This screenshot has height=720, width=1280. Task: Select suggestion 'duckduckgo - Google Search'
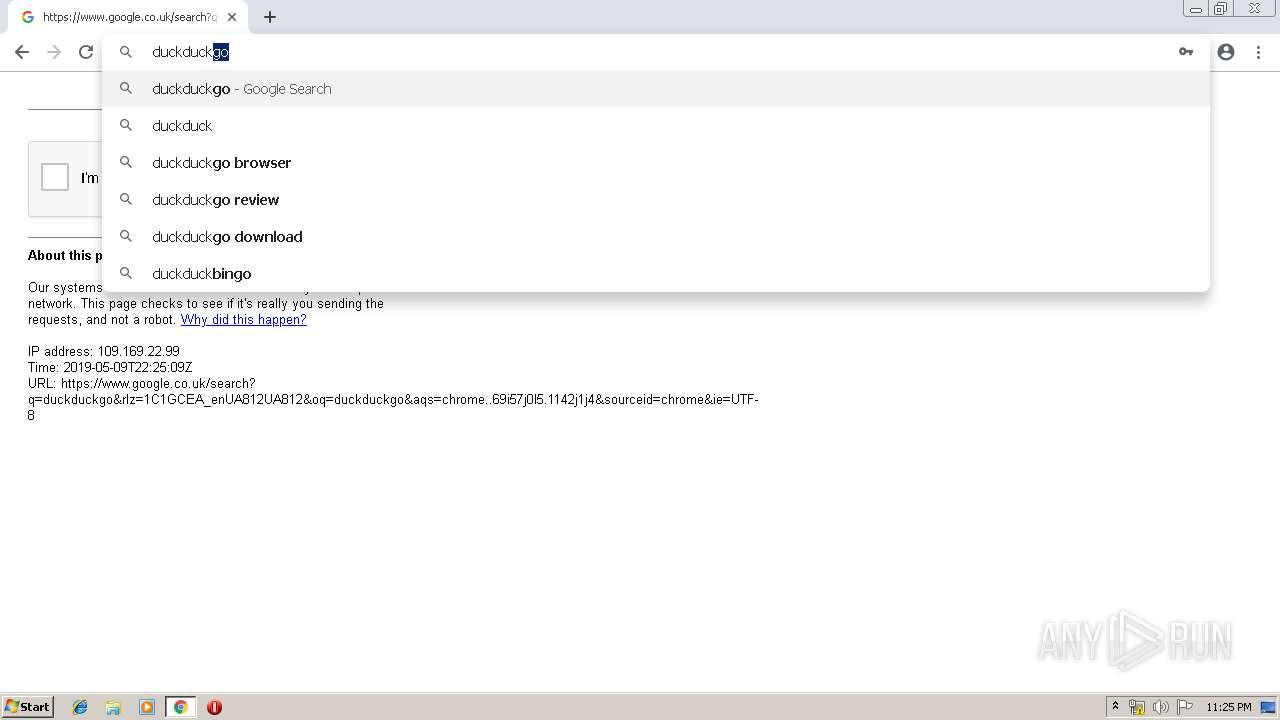pyautogui.click(x=656, y=89)
